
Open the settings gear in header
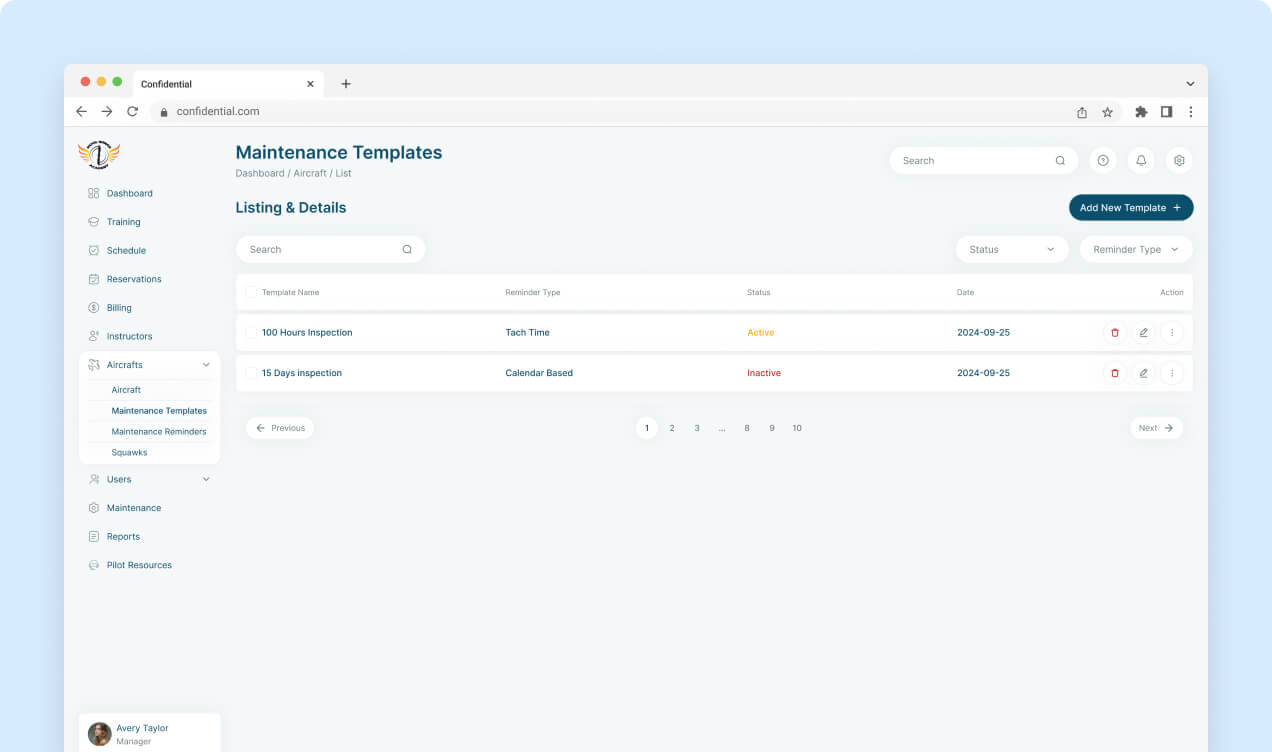pos(1179,160)
